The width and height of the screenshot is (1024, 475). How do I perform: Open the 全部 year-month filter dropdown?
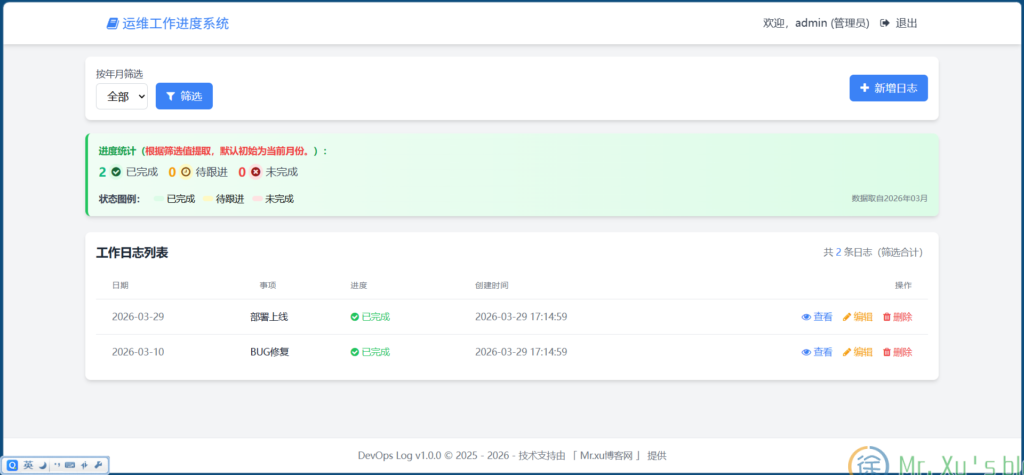coord(122,96)
